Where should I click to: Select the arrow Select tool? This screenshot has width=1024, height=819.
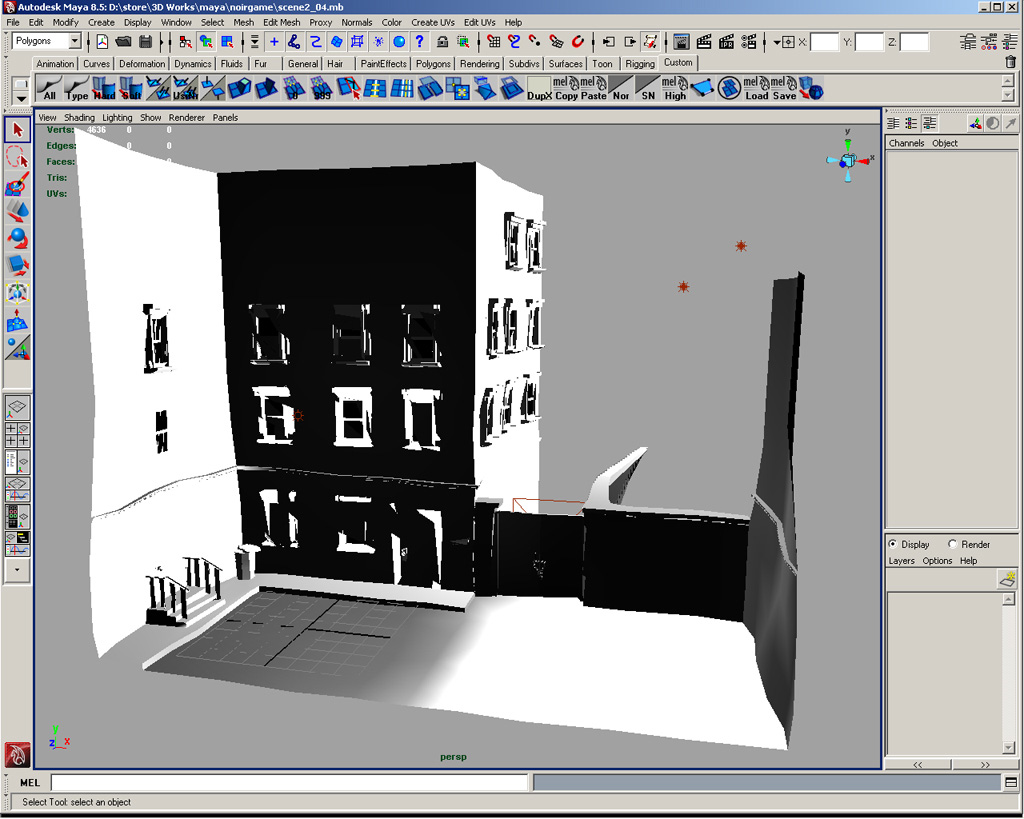pos(18,130)
